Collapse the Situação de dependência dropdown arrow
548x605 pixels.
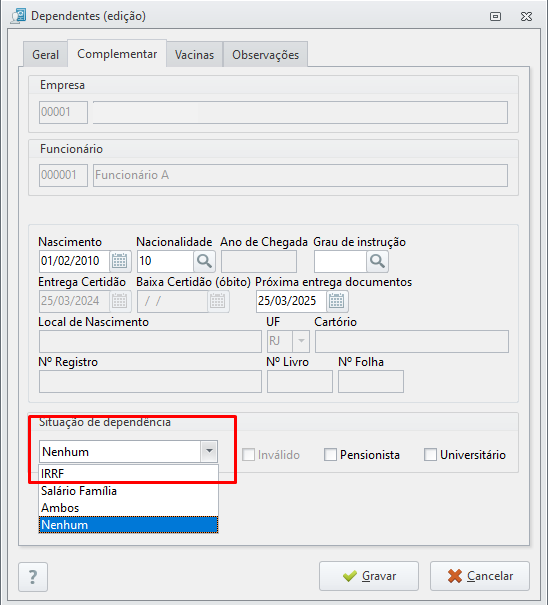click(x=209, y=451)
